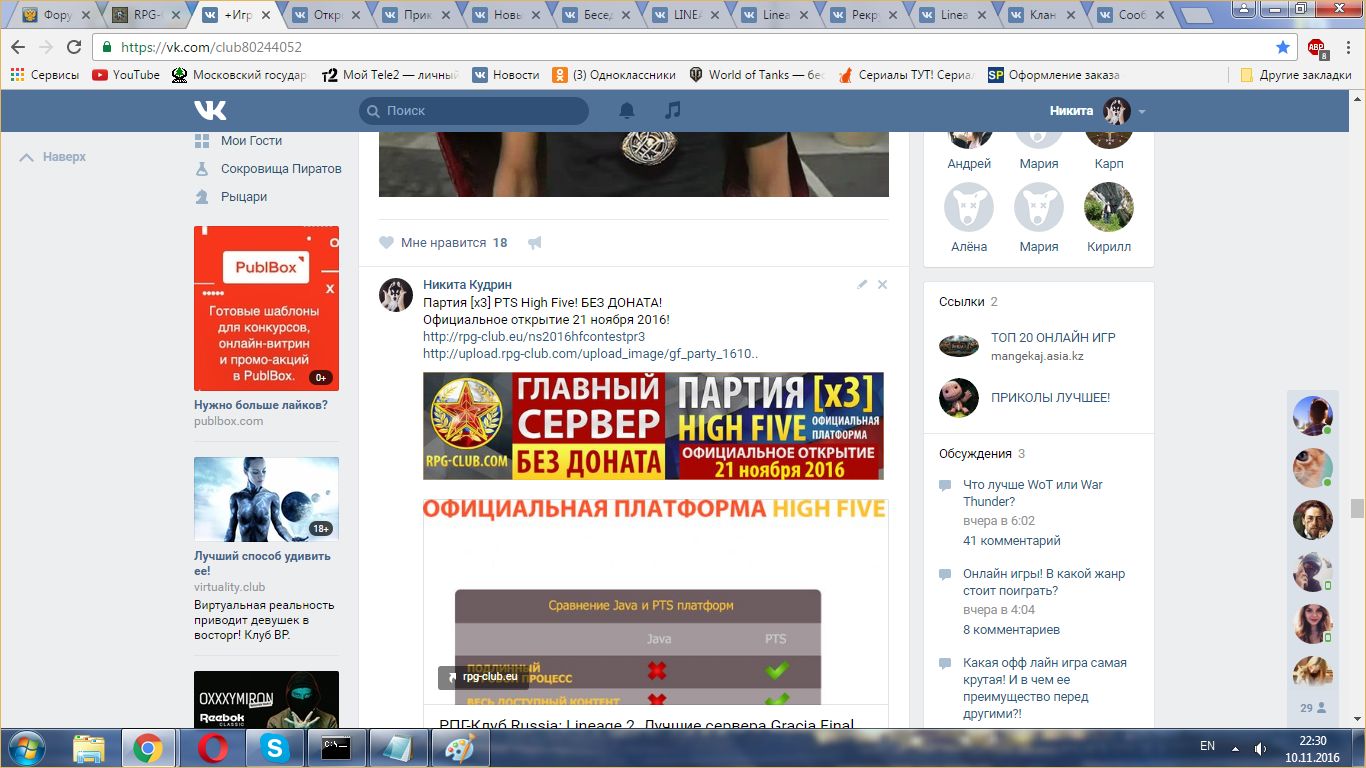
Task: Click the page vertical scrollbar thumb
Action: [1357, 508]
